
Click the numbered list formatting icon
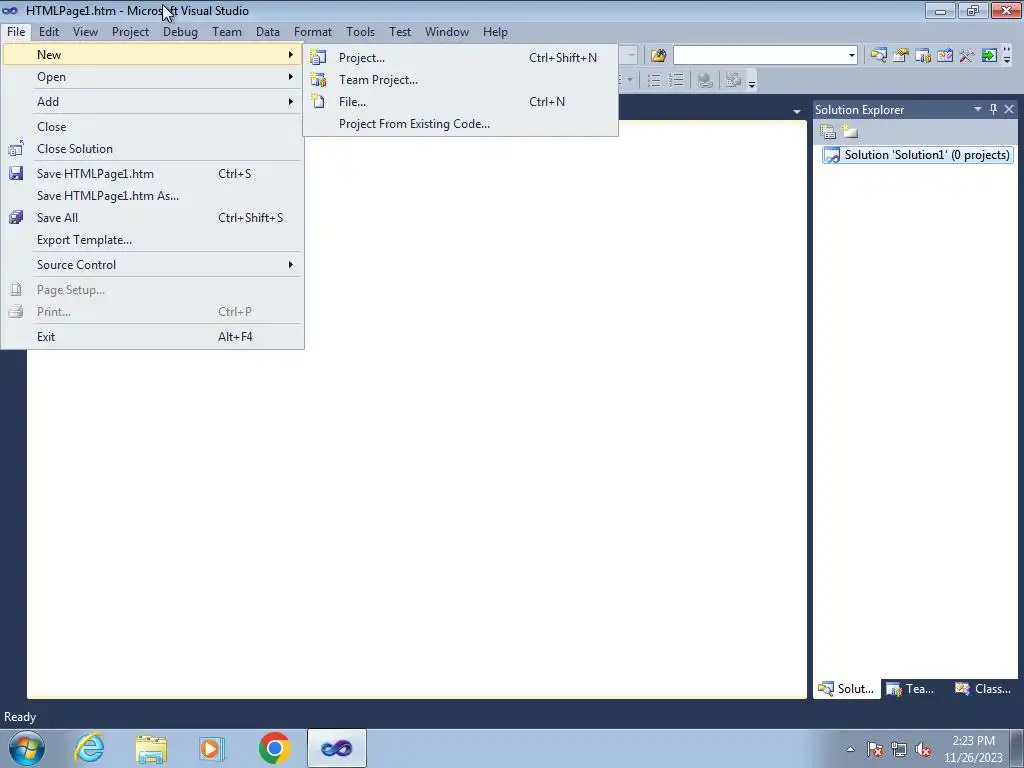(676, 80)
